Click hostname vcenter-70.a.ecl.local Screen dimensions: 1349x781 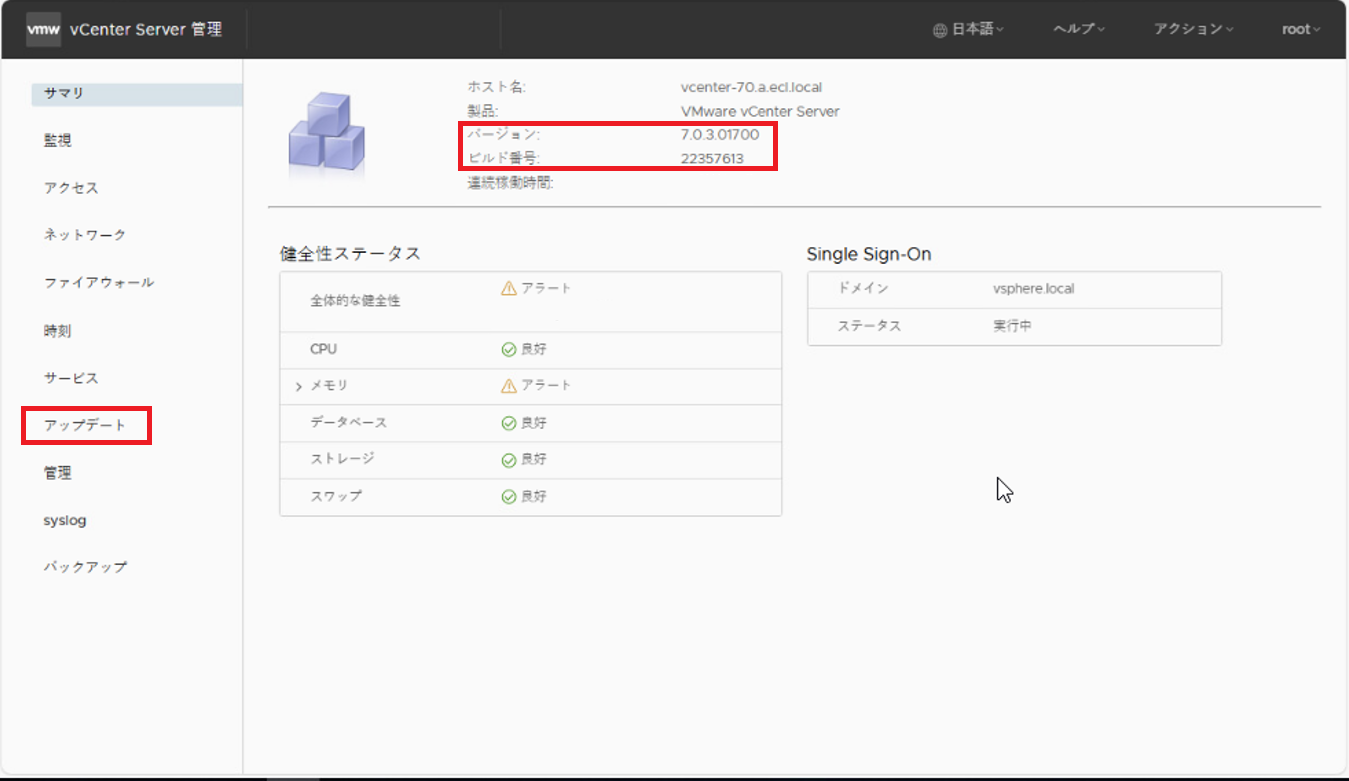point(751,87)
